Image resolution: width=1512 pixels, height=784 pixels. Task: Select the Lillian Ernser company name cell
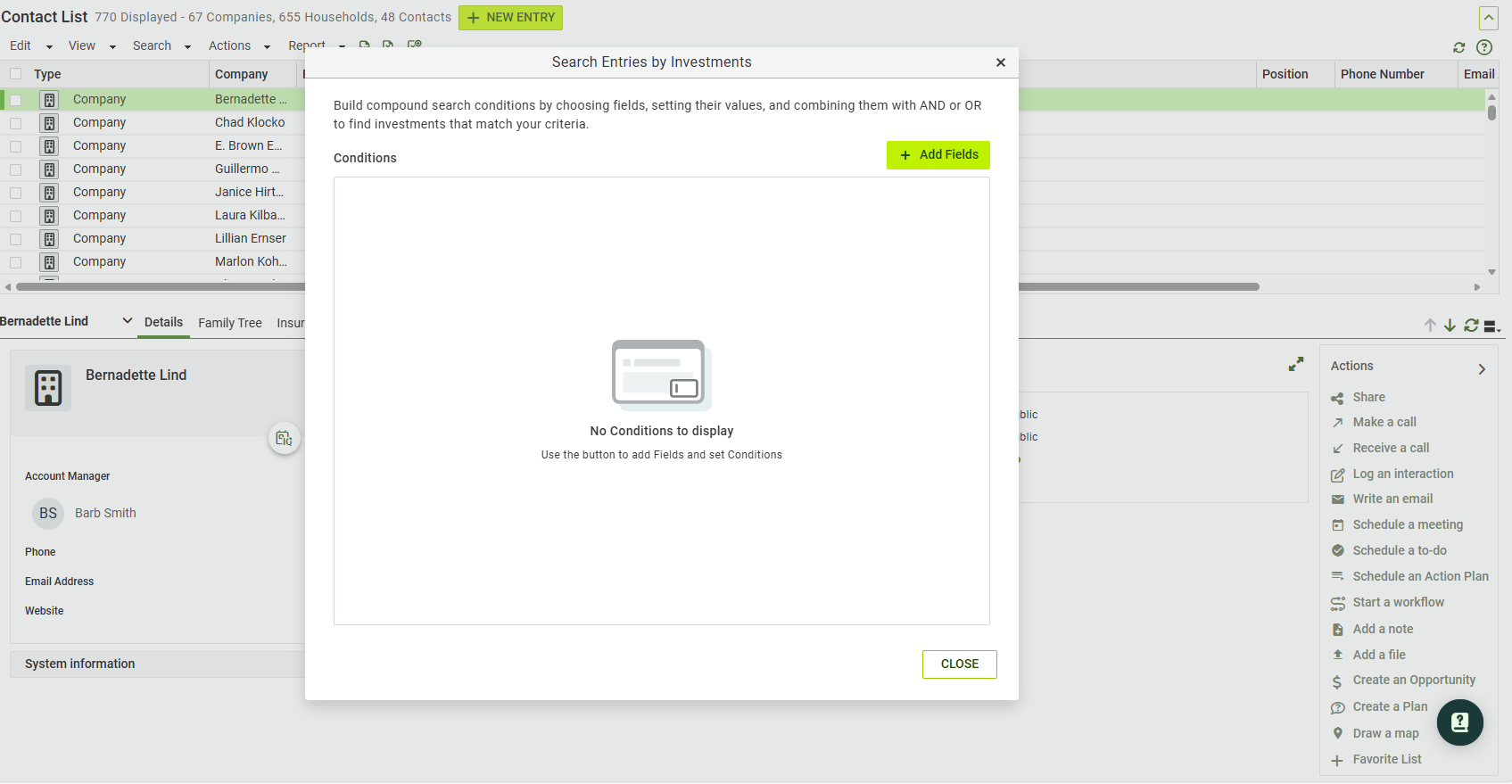pyautogui.click(x=251, y=238)
